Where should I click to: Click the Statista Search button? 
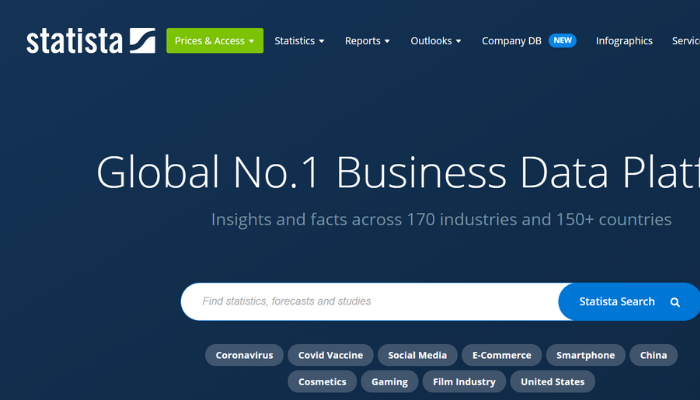click(x=629, y=301)
